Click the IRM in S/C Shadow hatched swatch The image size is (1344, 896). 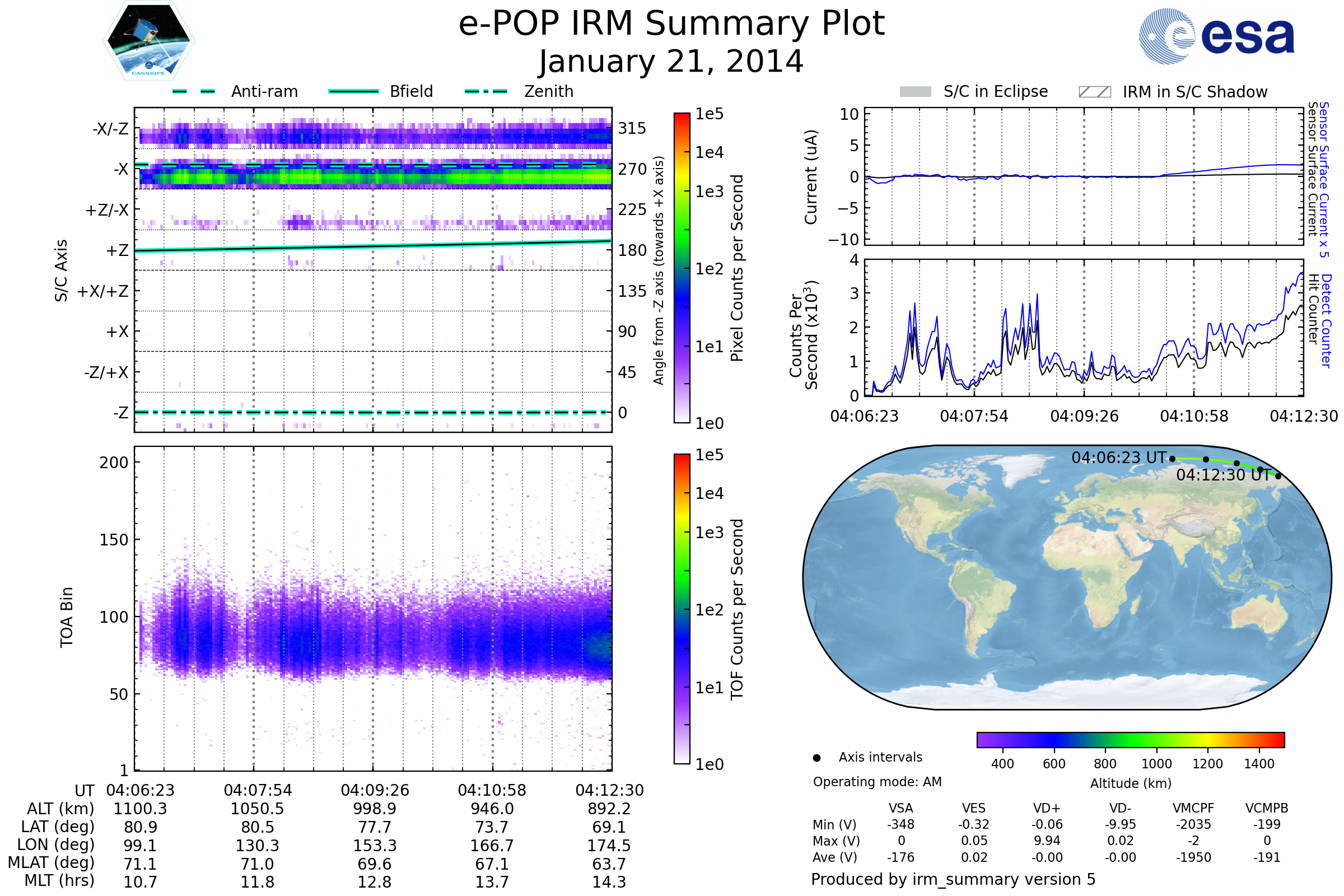pos(1094,92)
